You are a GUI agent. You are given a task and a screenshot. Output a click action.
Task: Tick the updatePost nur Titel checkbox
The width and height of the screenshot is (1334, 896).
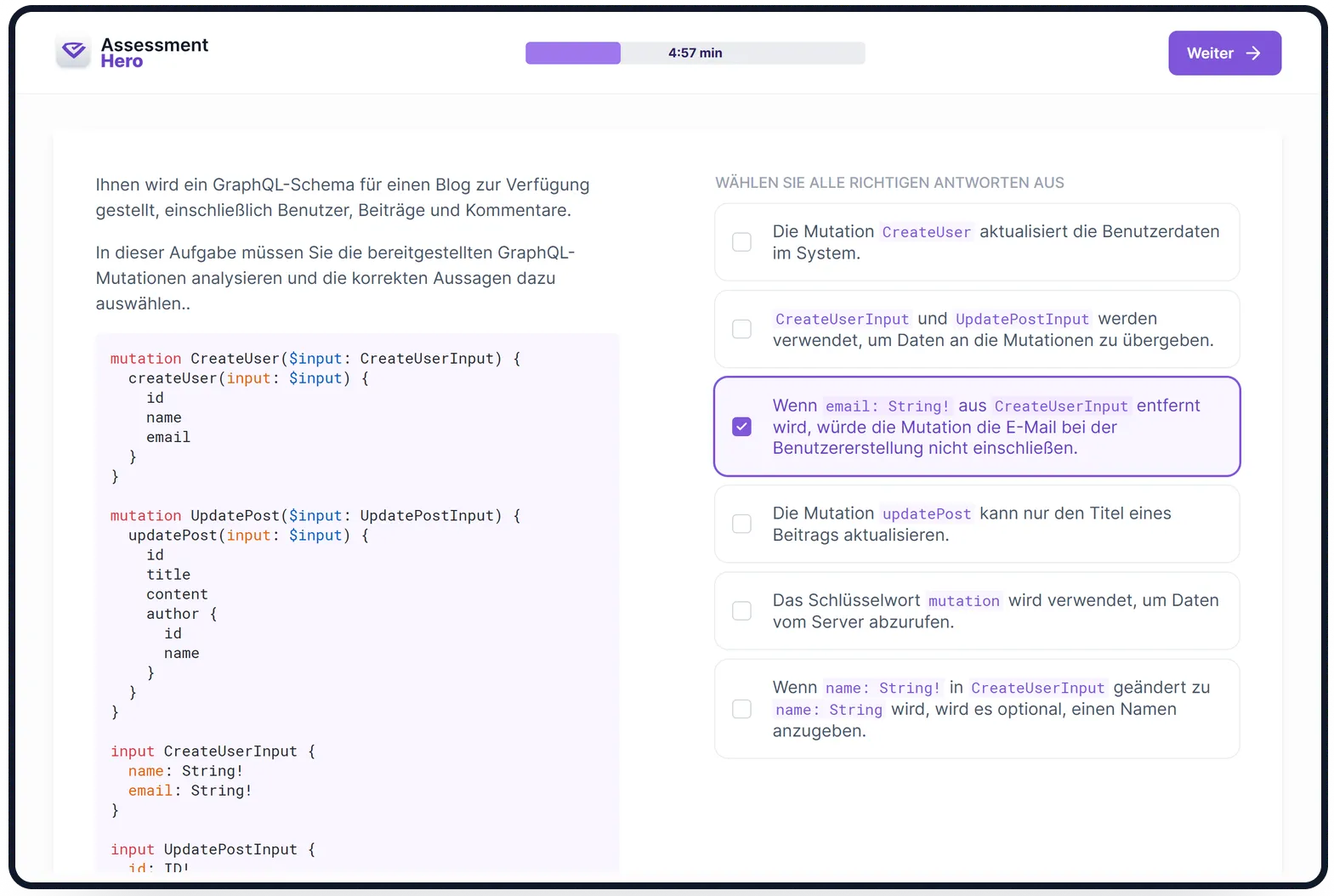tap(741, 524)
